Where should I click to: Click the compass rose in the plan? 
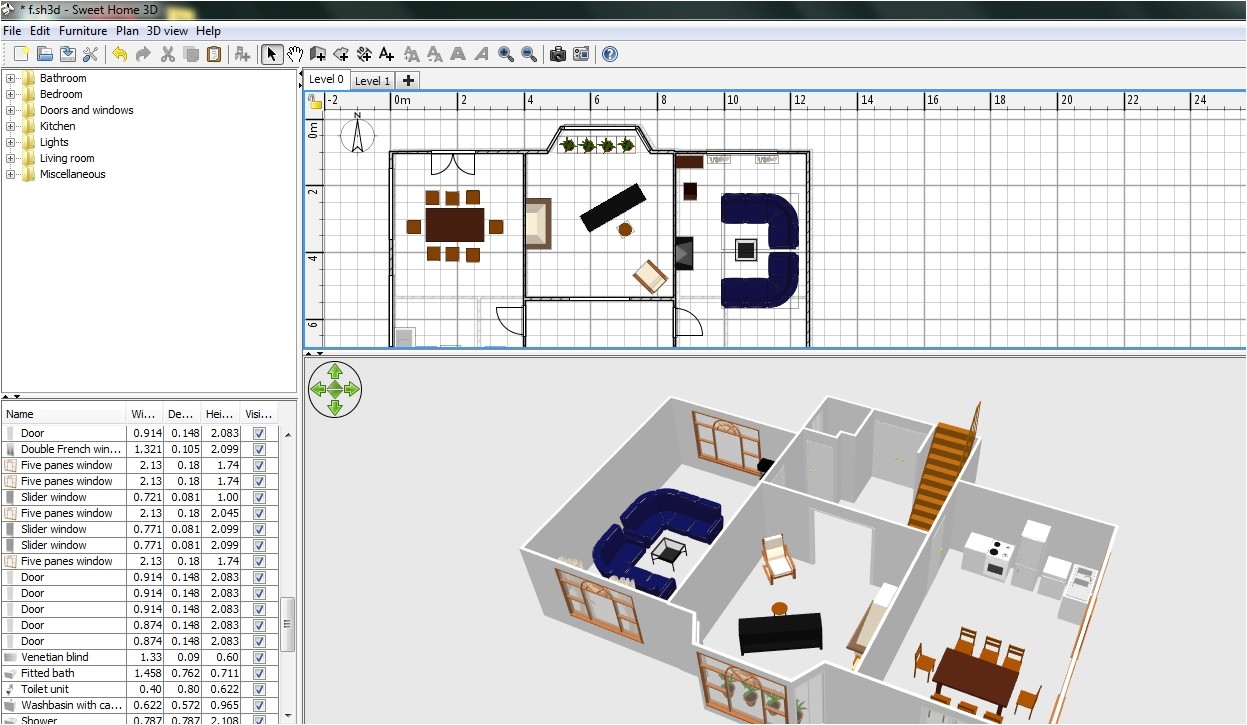pyautogui.click(x=357, y=136)
